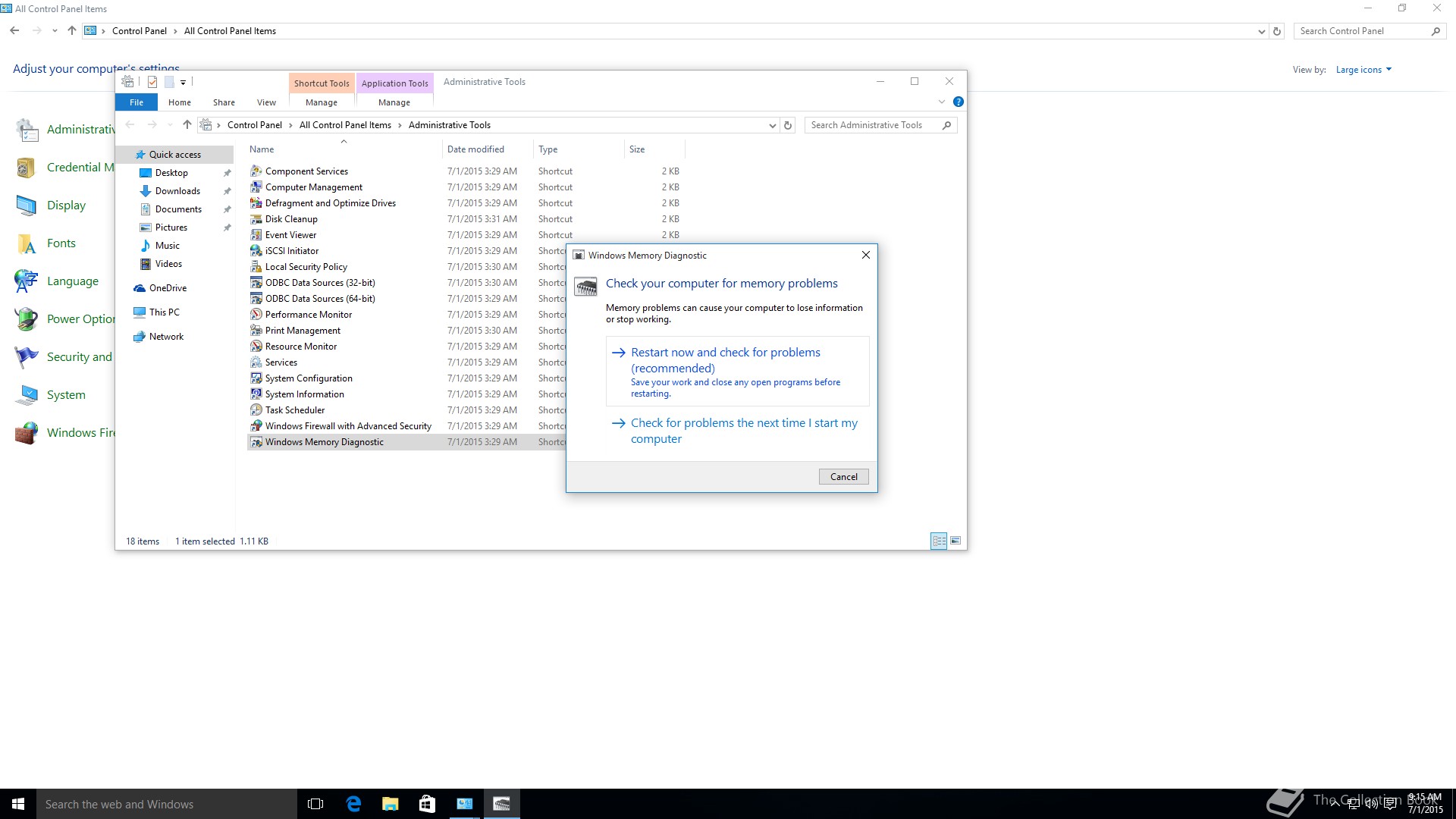Click Restart now and check for problems
1456x819 pixels.
(737, 372)
